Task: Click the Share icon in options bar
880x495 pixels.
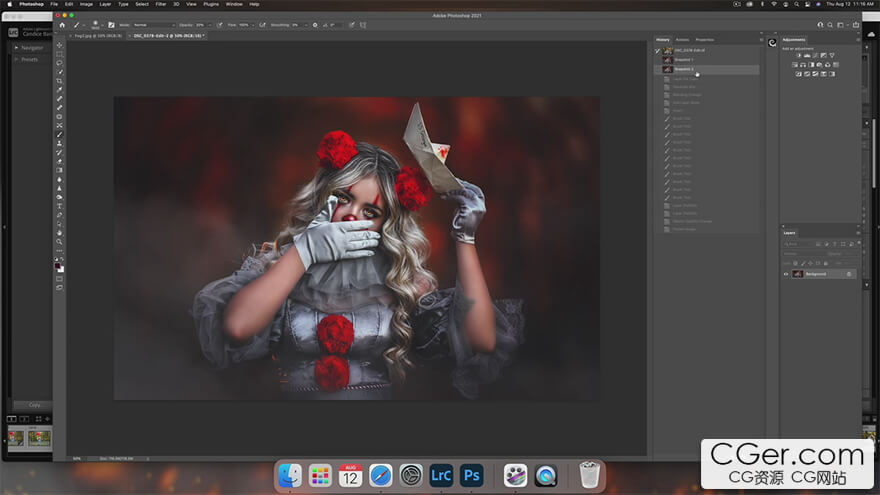Action: click(x=856, y=25)
